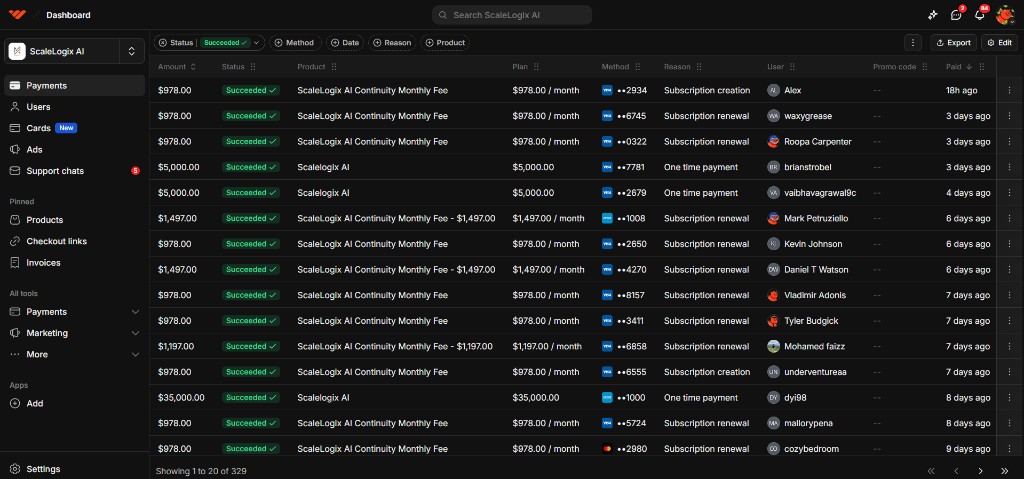Go to the last page arrow
Screen dimensions: 1024x479
(x=1004, y=471)
